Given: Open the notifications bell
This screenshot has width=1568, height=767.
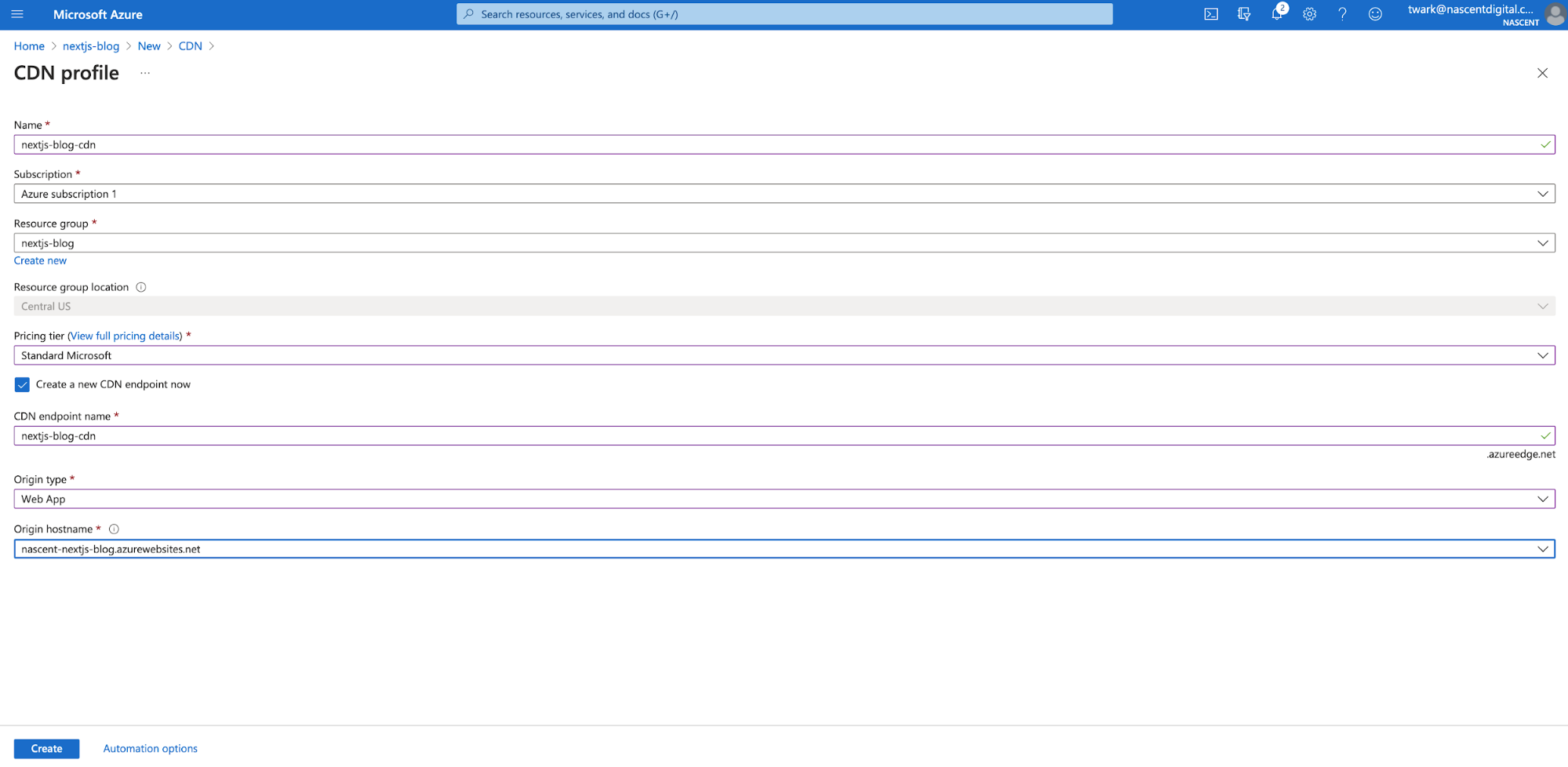Looking at the screenshot, I should coord(1277,14).
